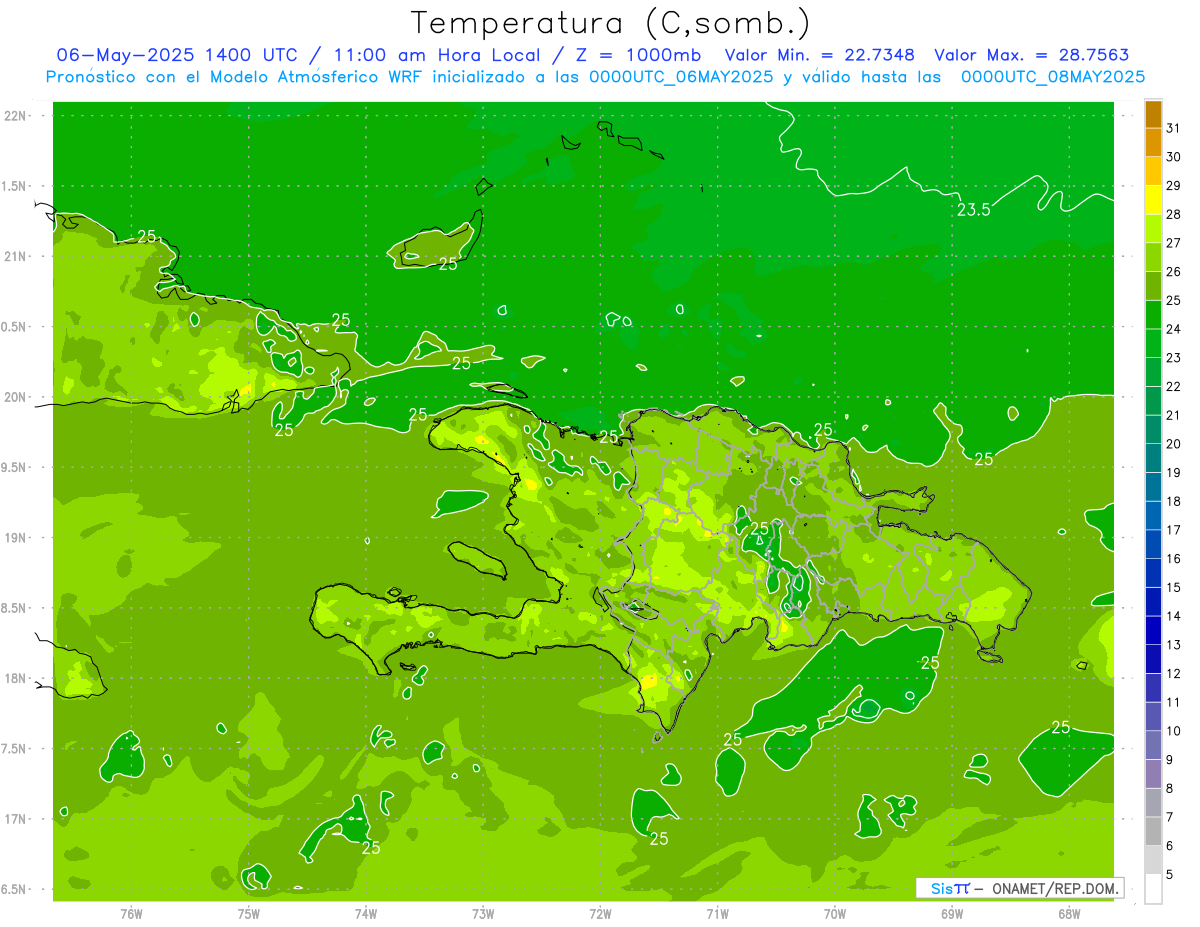Click the 68W longitude axis label
The width and height of the screenshot is (1200, 927).
1069,914
